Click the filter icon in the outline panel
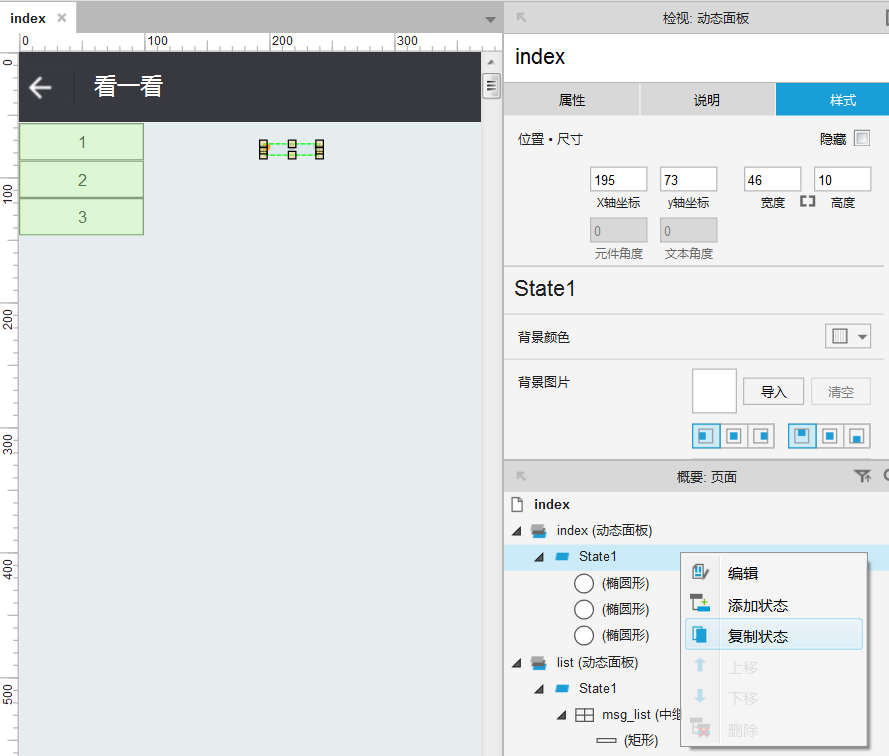 (x=862, y=476)
